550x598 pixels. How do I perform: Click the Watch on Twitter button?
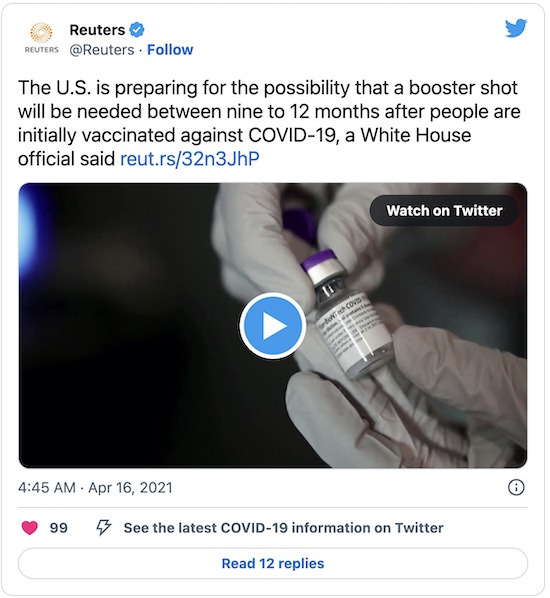[444, 211]
